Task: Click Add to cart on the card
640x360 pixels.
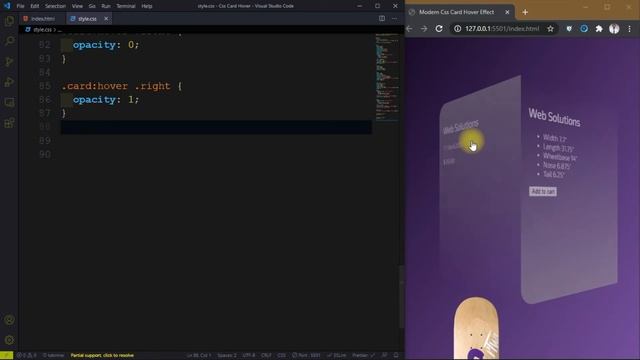Action: pos(543,191)
